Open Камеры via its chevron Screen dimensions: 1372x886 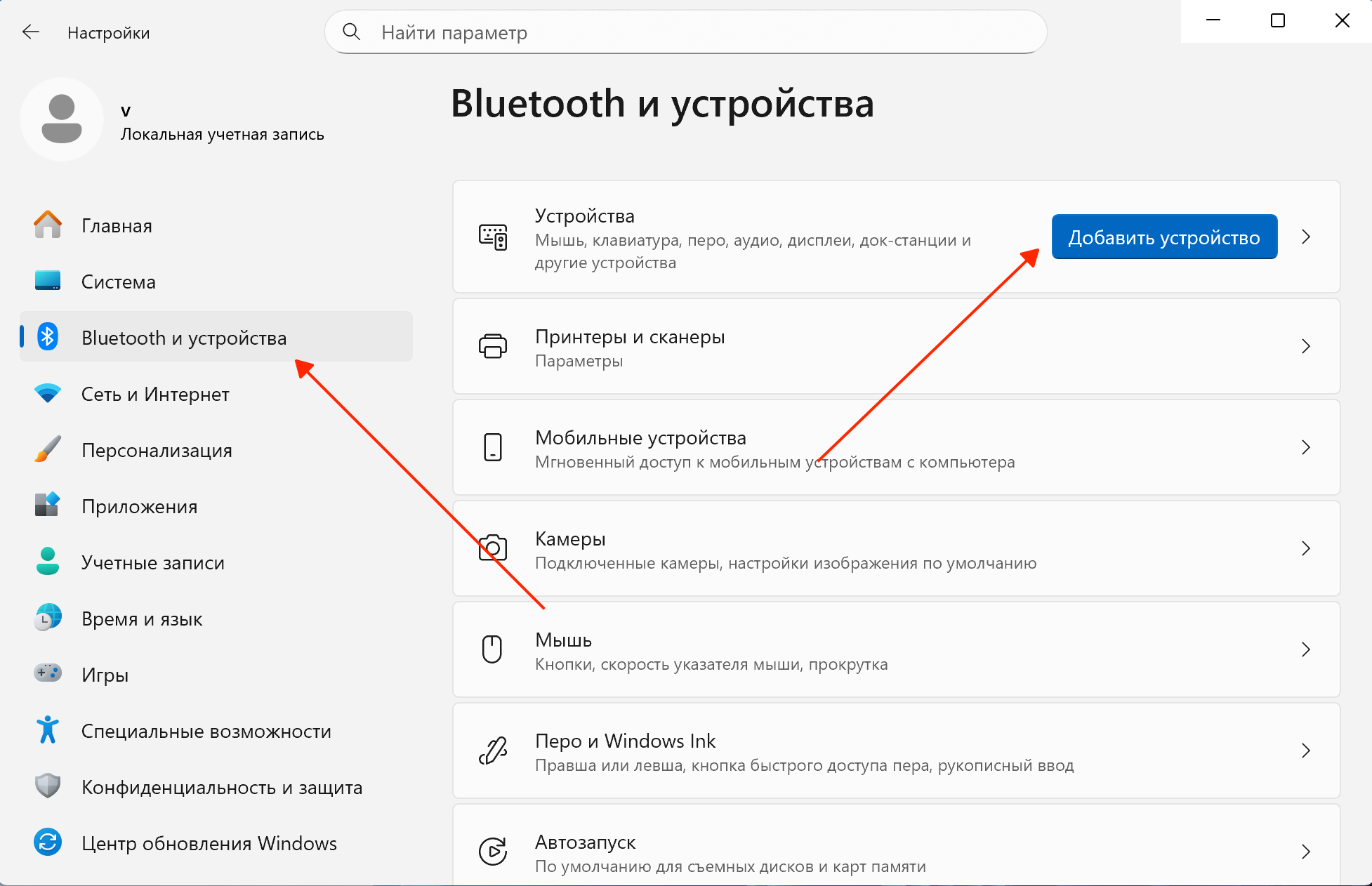tap(1306, 548)
